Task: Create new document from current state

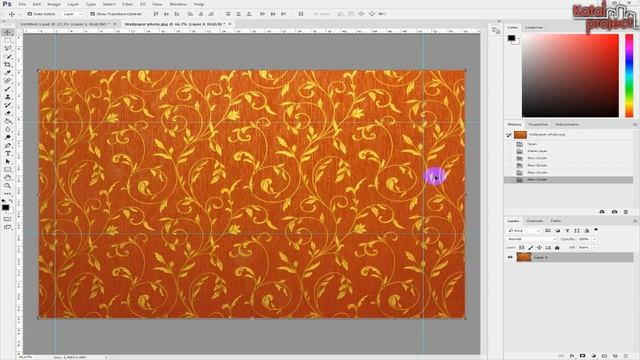Action: (602, 212)
